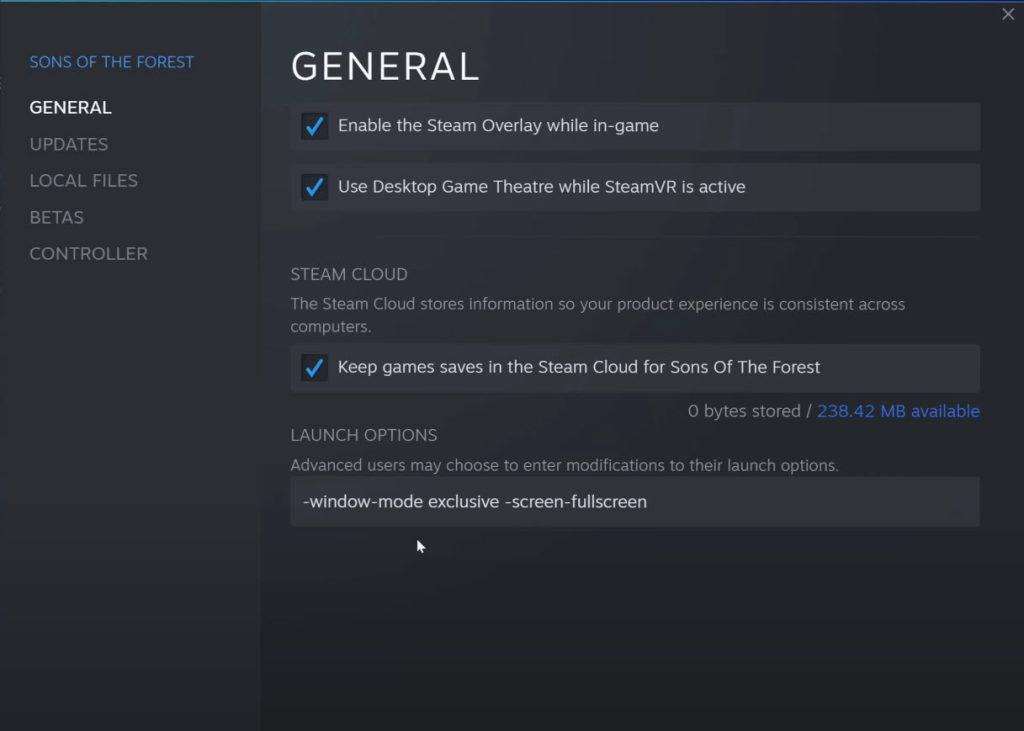Switch to the UPDATES tab
The image size is (1024, 731).
click(68, 144)
